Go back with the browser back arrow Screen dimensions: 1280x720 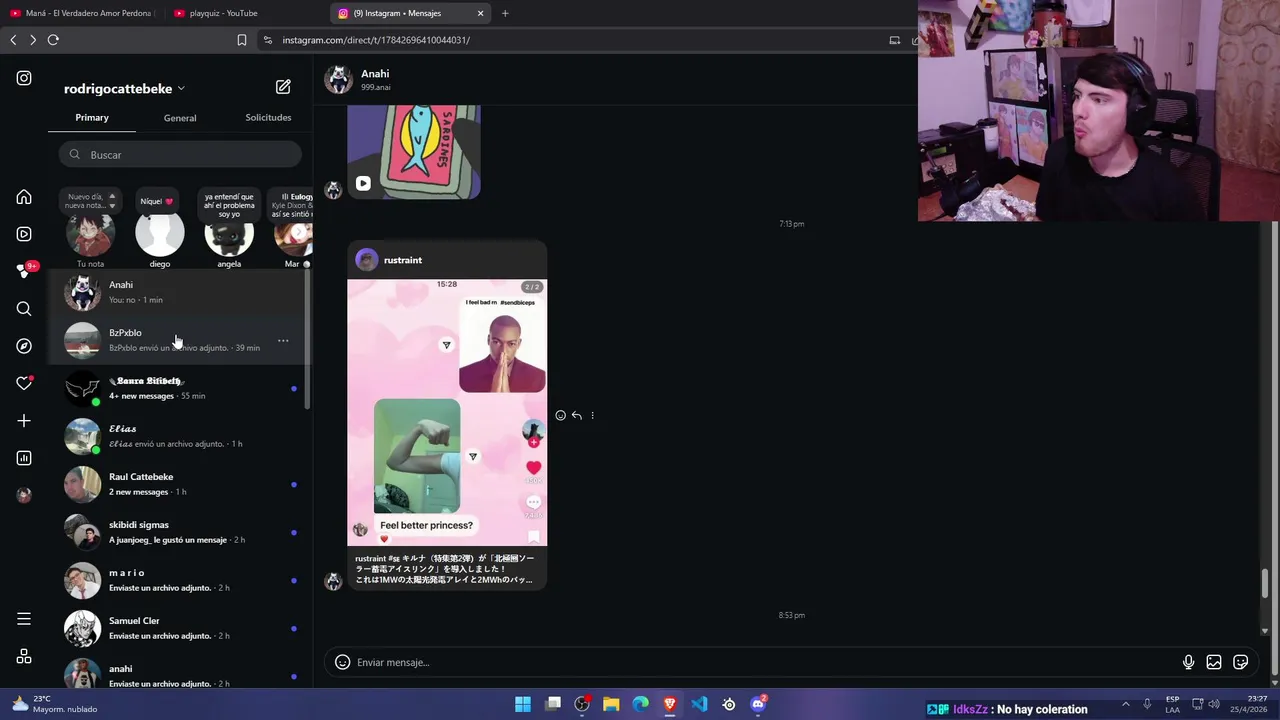click(x=13, y=40)
